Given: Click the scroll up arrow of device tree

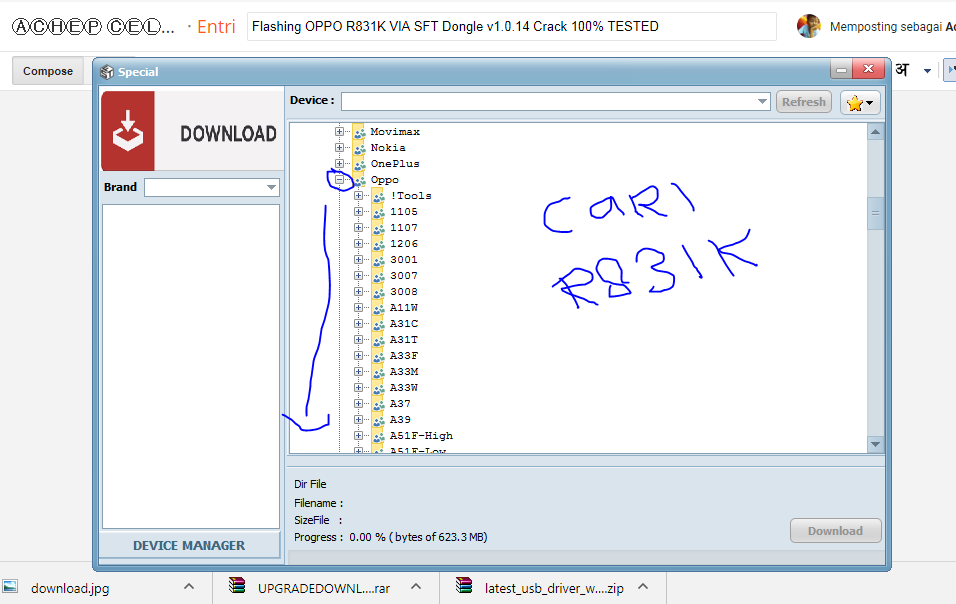Looking at the screenshot, I should click(876, 132).
